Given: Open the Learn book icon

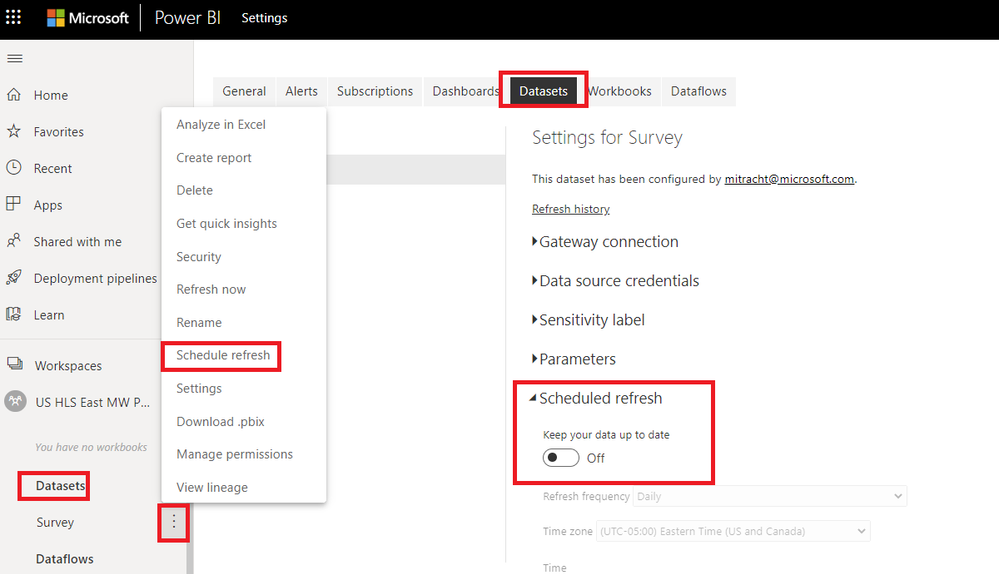Looking at the screenshot, I should [x=13, y=314].
